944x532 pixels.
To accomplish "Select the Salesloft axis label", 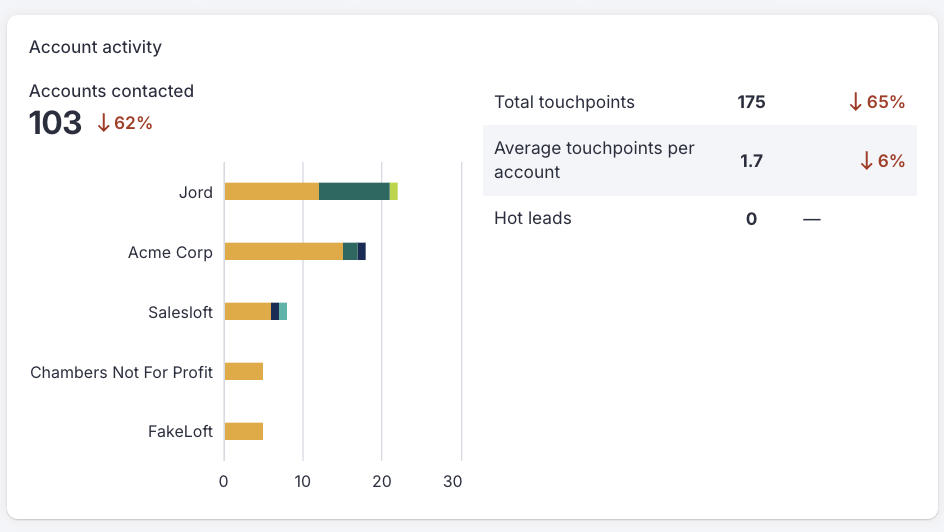I will [x=181, y=312].
